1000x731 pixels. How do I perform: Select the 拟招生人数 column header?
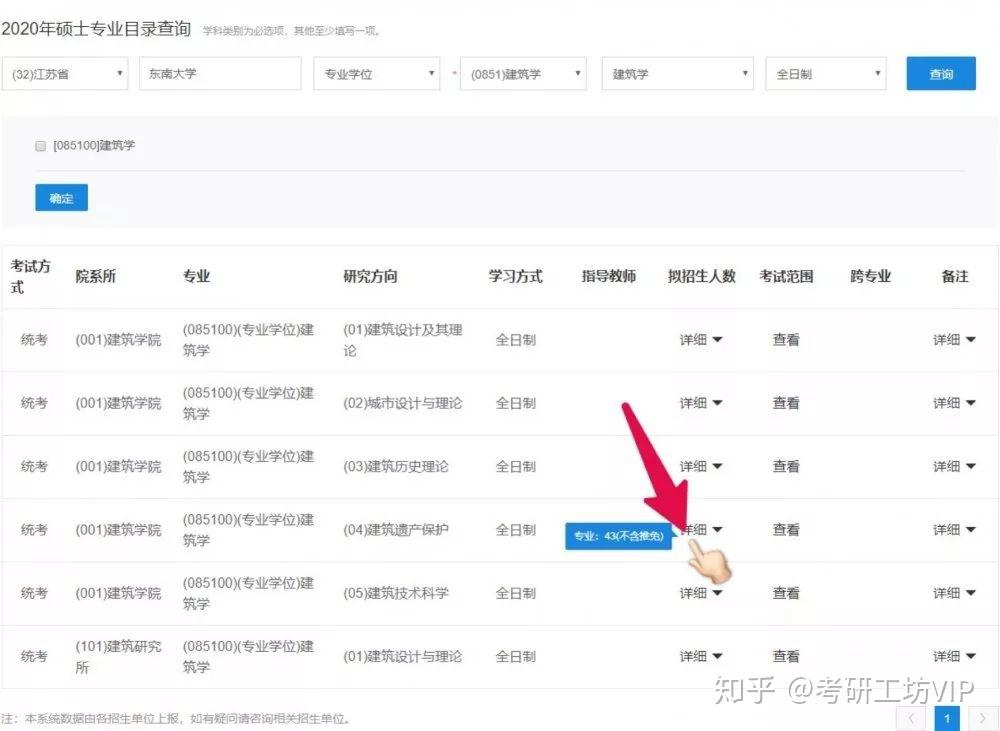[x=702, y=276]
